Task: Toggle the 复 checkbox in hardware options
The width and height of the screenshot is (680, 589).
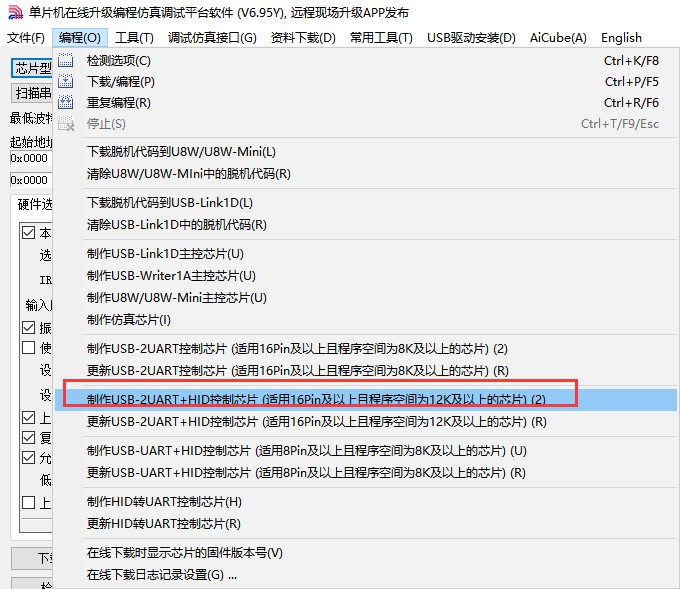Action: click(29, 437)
